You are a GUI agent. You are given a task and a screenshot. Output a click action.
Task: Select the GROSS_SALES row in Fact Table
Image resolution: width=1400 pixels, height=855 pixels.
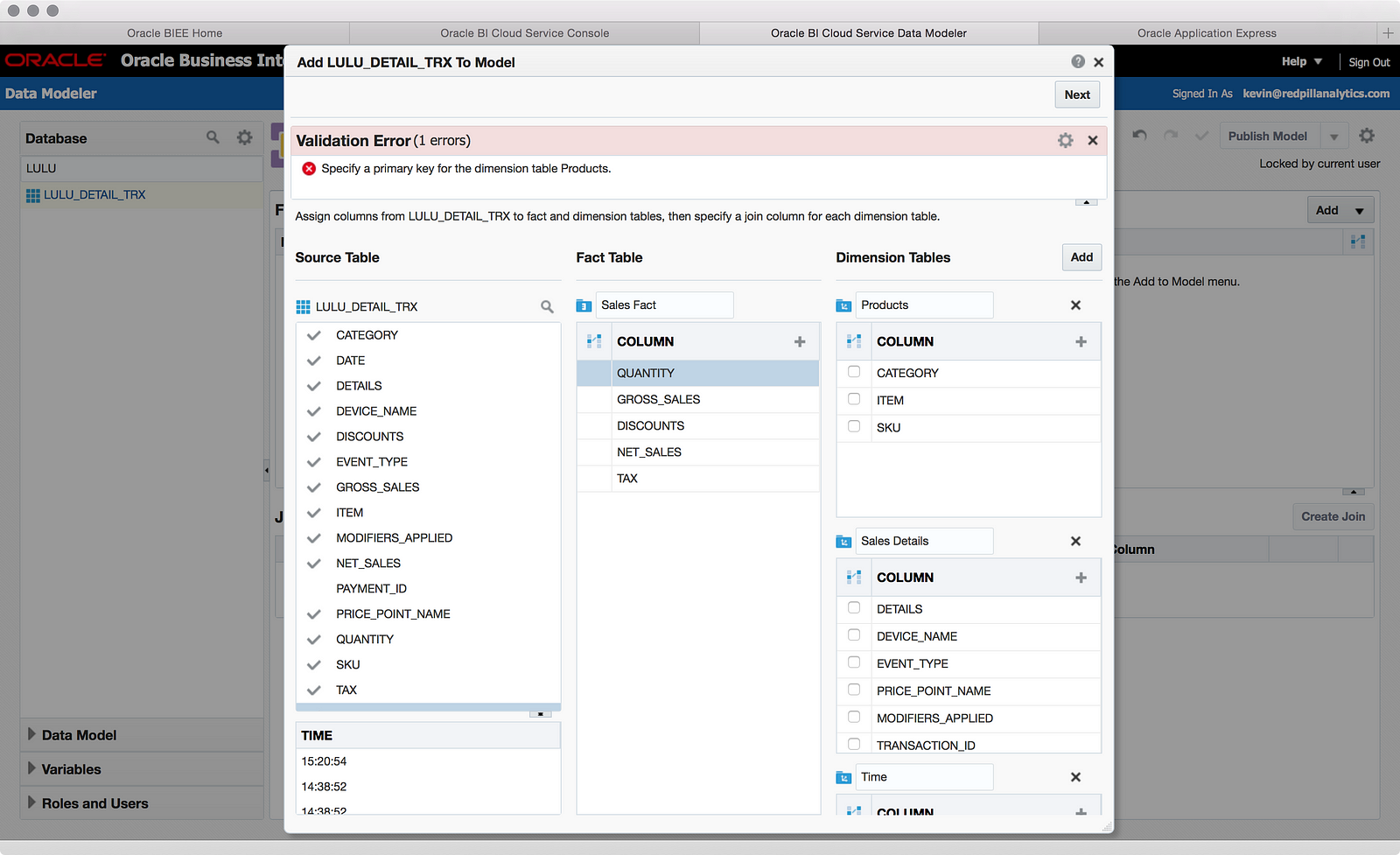(698, 399)
